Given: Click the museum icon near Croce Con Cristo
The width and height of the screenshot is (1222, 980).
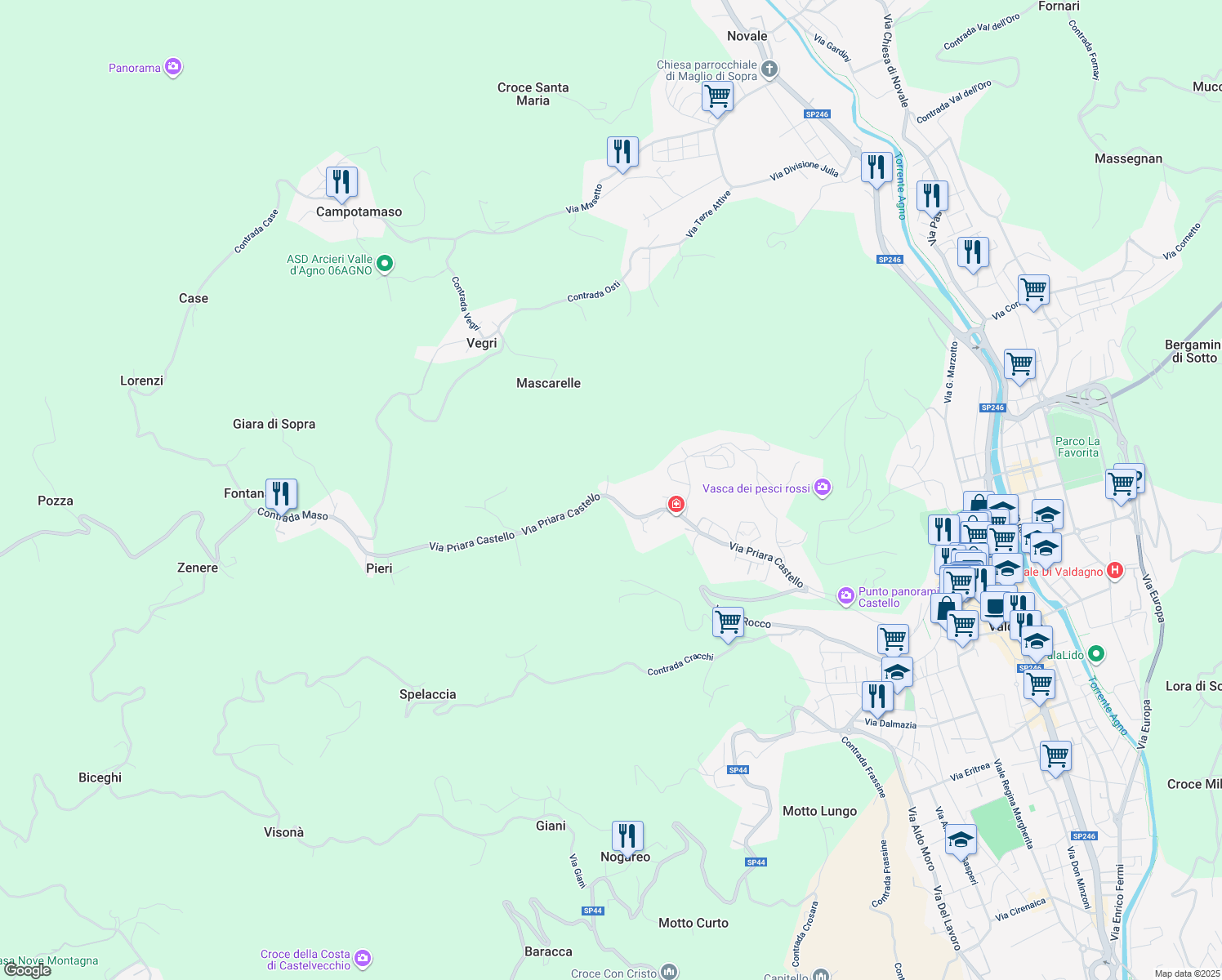Looking at the screenshot, I should coord(667,972).
